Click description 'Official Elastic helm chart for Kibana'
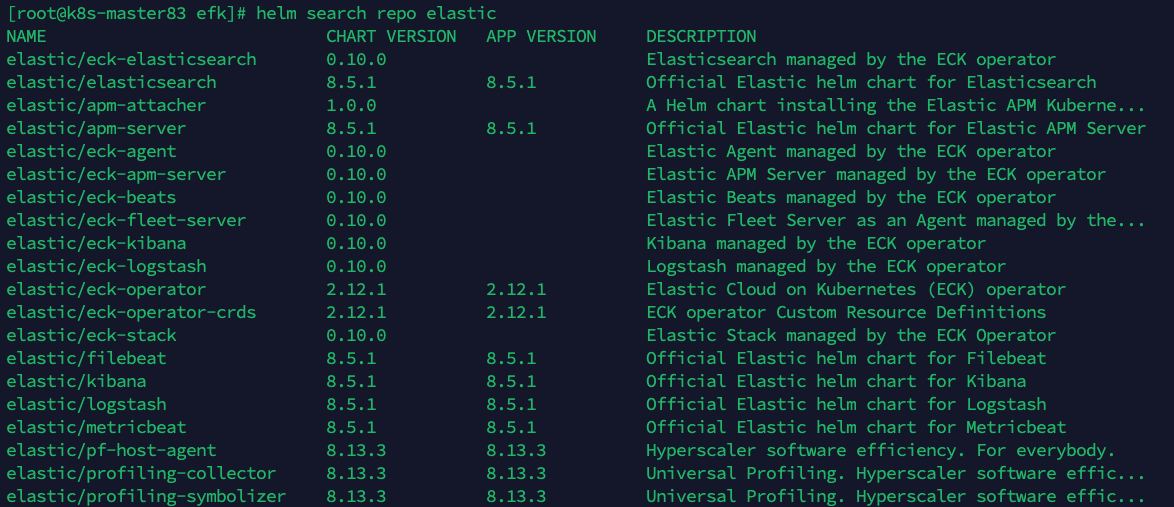The image size is (1174, 507). coord(836,381)
